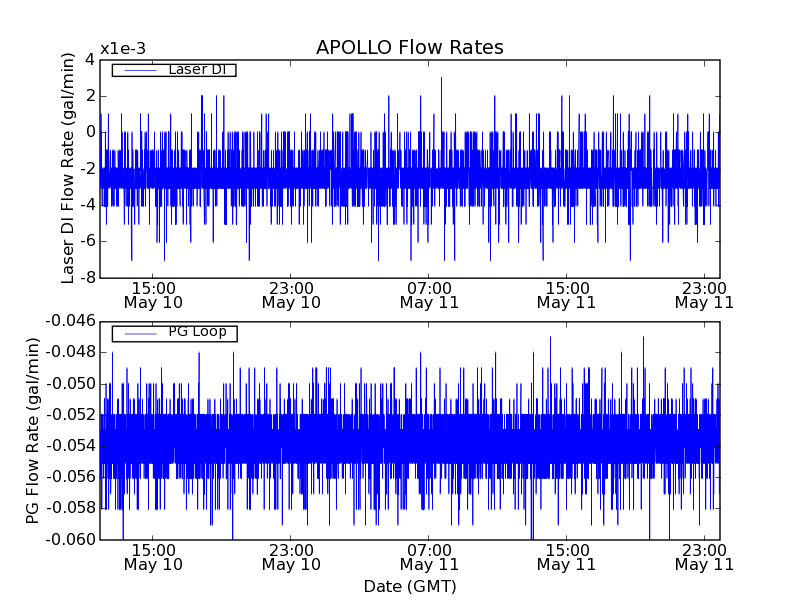Select the PG Flow Rate y-axis label
The image size is (800, 600).
pos(33,430)
